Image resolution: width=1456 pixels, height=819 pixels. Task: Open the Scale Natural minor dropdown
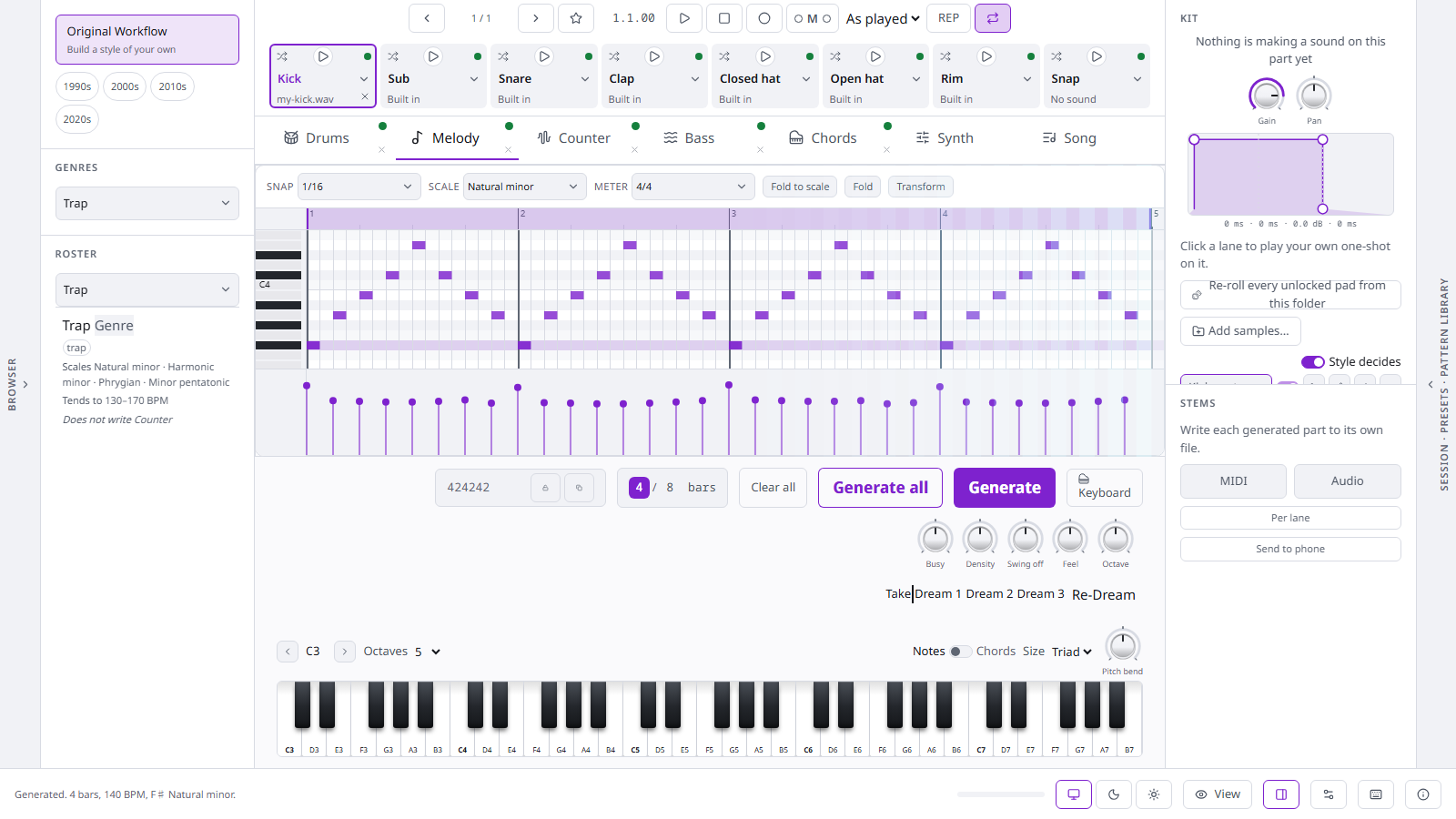click(x=525, y=187)
